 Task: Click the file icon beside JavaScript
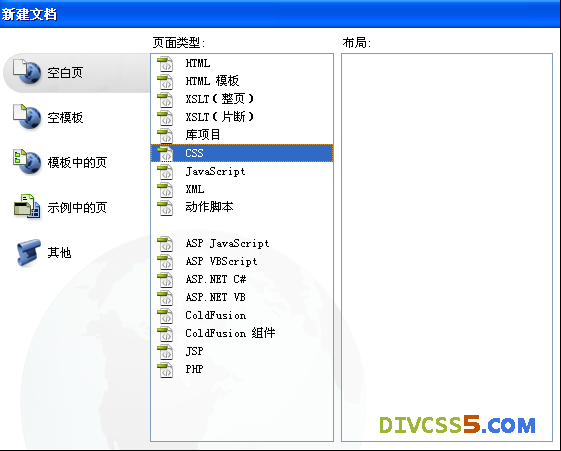pos(165,172)
